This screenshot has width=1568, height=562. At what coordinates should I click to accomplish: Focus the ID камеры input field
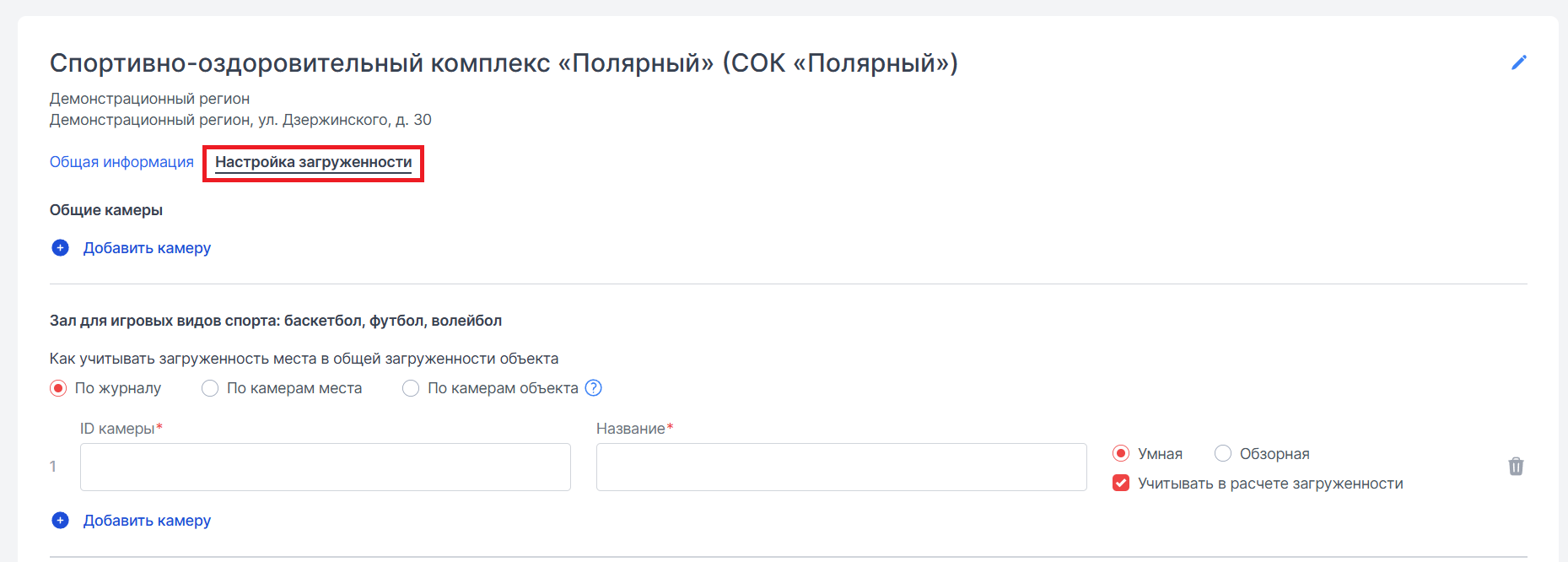(x=325, y=467)
